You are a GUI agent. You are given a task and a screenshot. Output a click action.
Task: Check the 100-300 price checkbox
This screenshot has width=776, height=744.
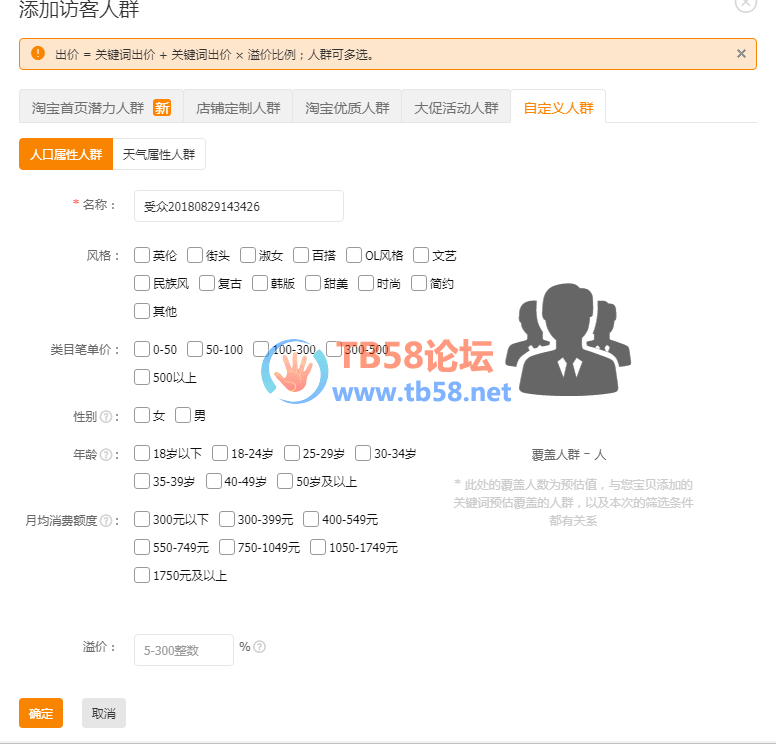point(261,349)
